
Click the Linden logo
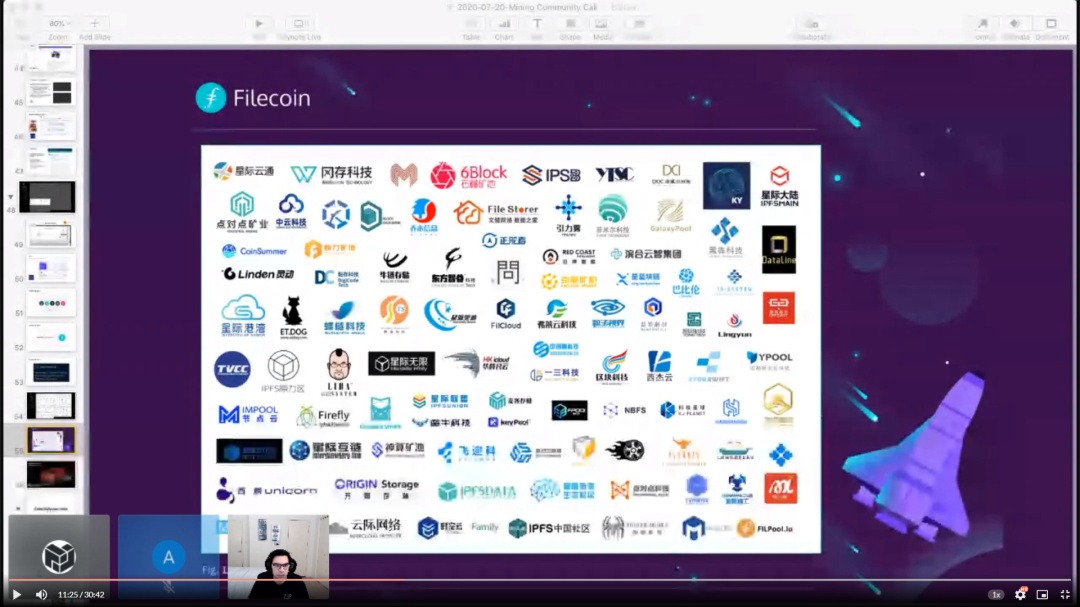tap(258, 274)
